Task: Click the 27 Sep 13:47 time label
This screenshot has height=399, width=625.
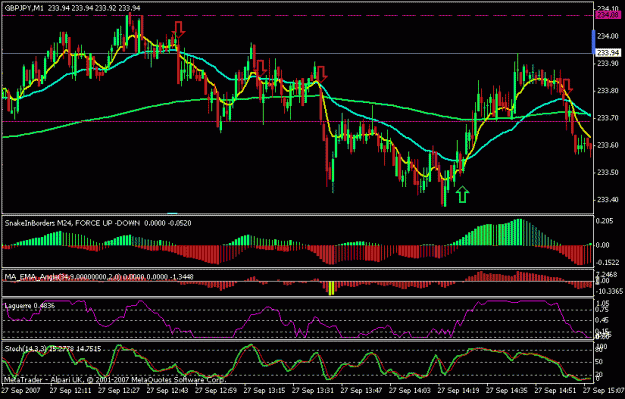Action: pos(362,390)
